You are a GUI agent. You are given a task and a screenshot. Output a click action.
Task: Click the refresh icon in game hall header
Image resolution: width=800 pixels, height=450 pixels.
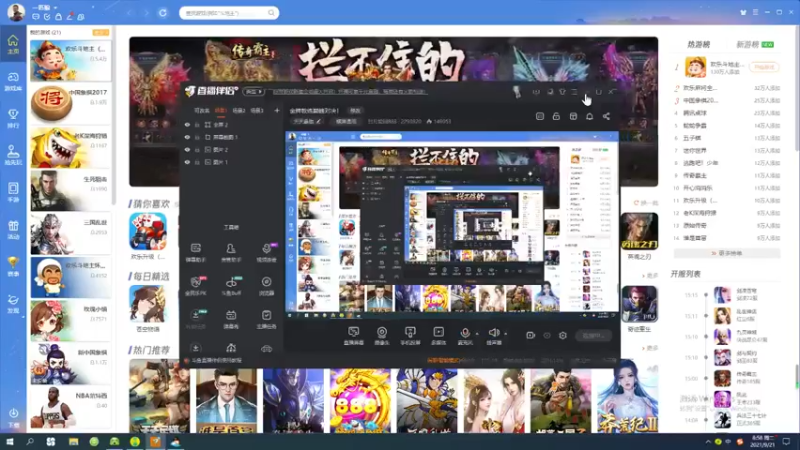coord(163,13)
